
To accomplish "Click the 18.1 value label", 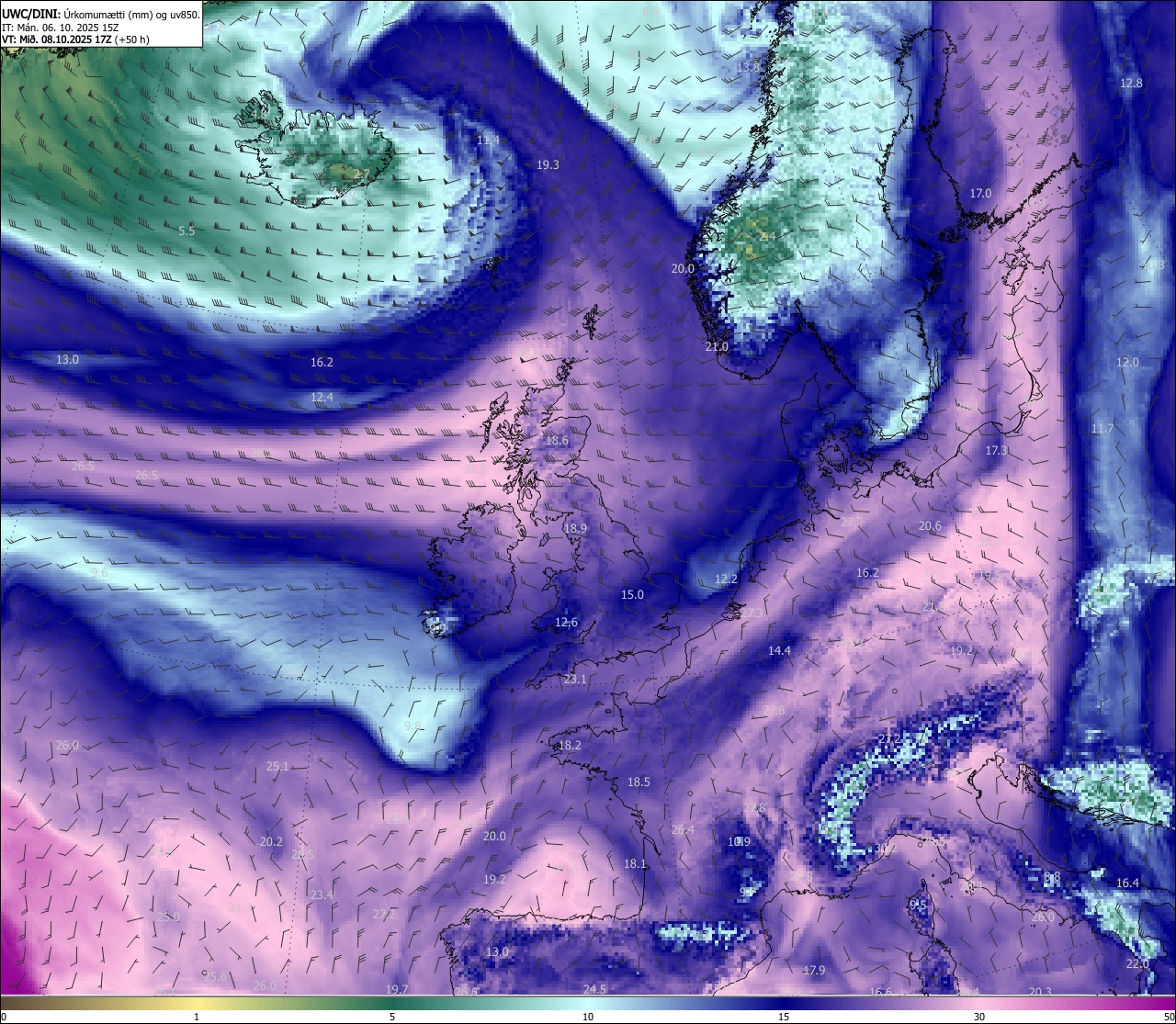I will 635,863.
